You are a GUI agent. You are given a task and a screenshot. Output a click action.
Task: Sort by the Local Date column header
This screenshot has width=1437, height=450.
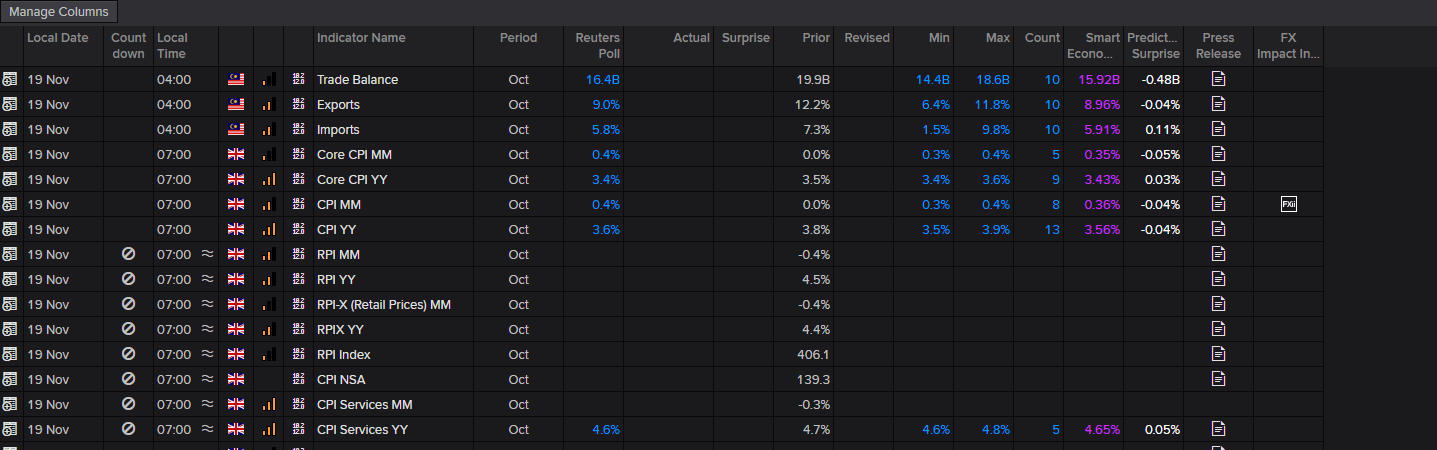[58, 38]
